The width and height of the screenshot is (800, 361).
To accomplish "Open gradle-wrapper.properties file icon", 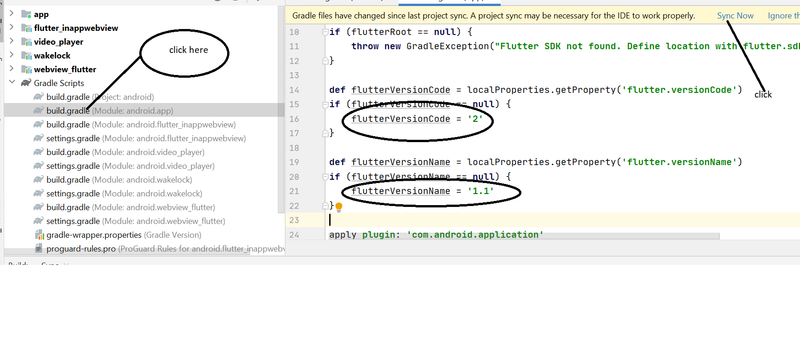I will tap(39, 235).
